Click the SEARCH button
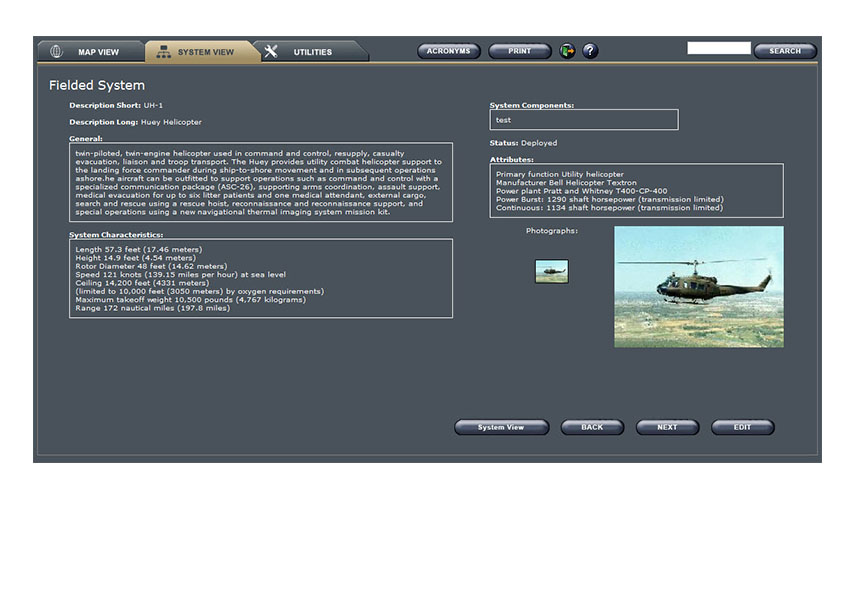This screenshot has height=600, width=855. [785, 51]
